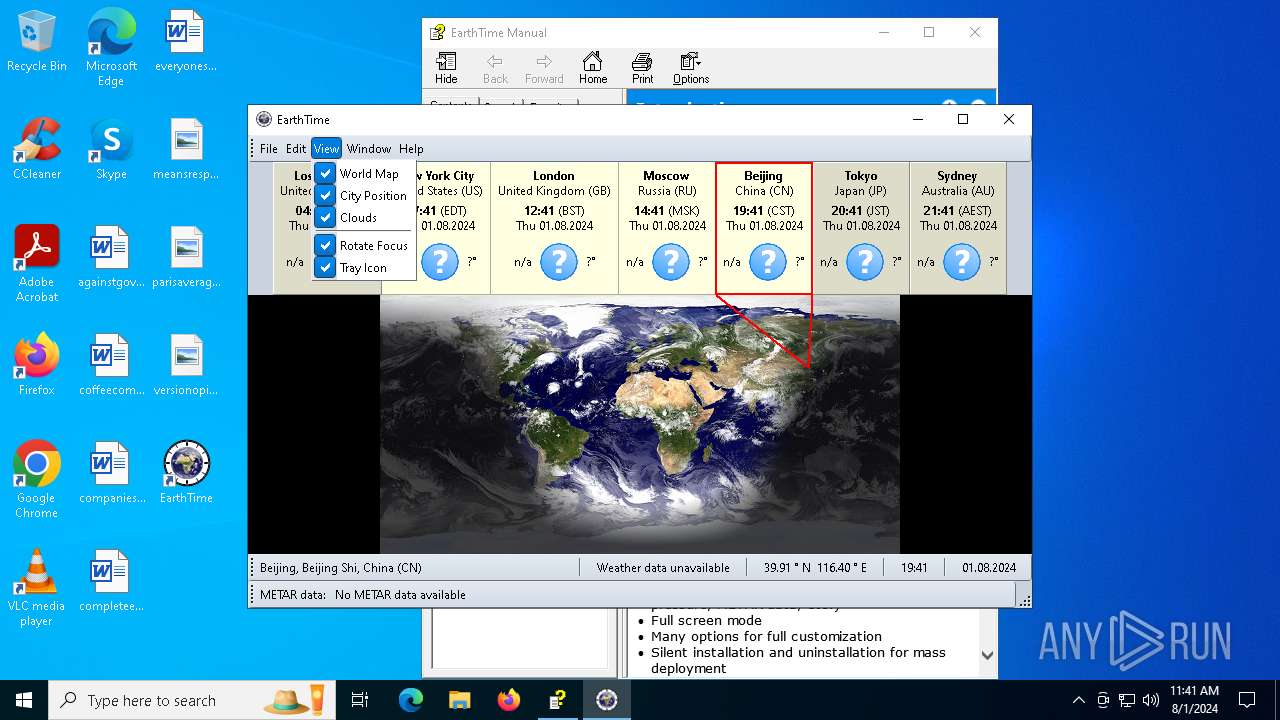Show hidden system tray icons

coord(1078,700)
